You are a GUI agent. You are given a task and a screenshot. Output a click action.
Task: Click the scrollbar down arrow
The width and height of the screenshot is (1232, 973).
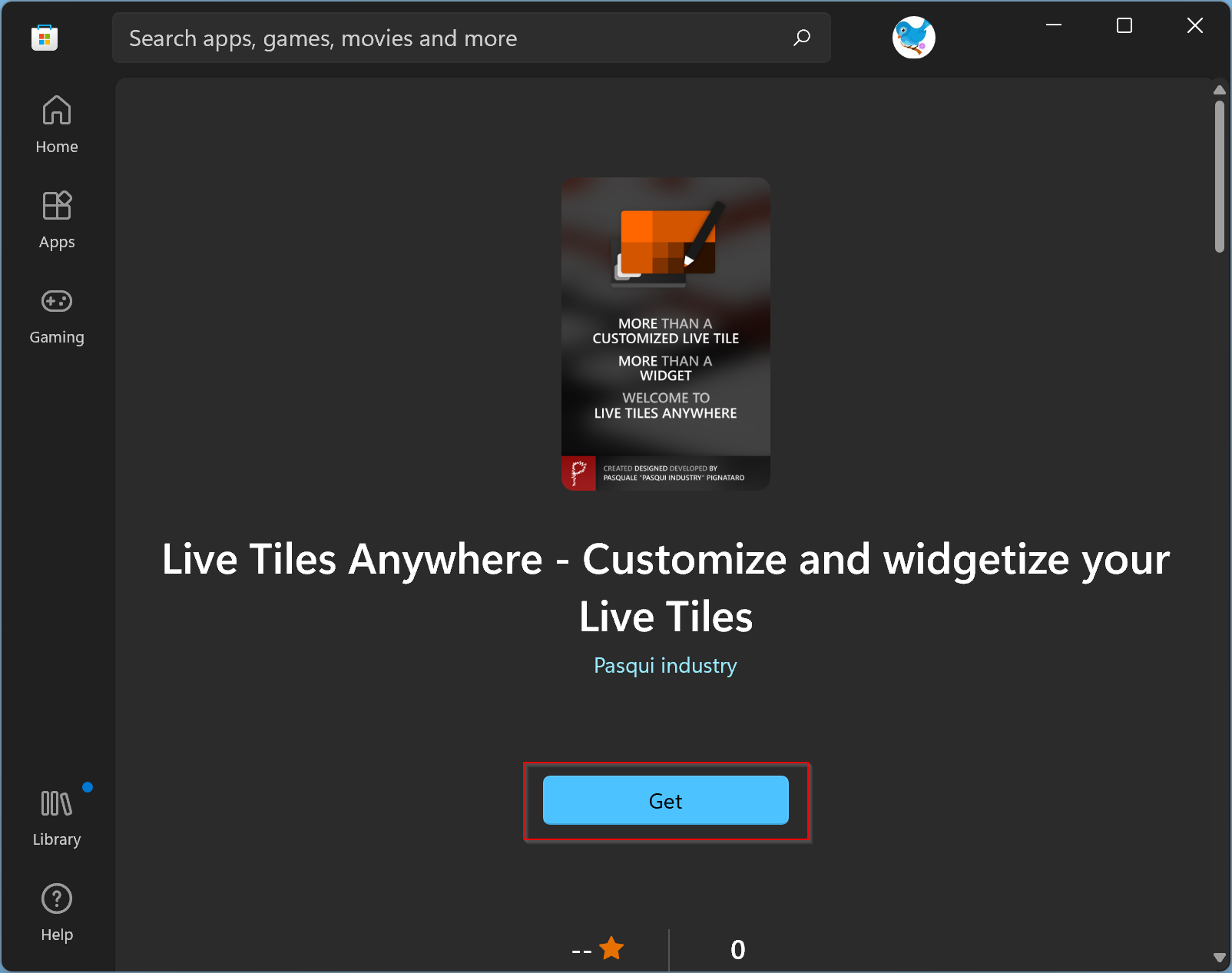pos(1219,958)
